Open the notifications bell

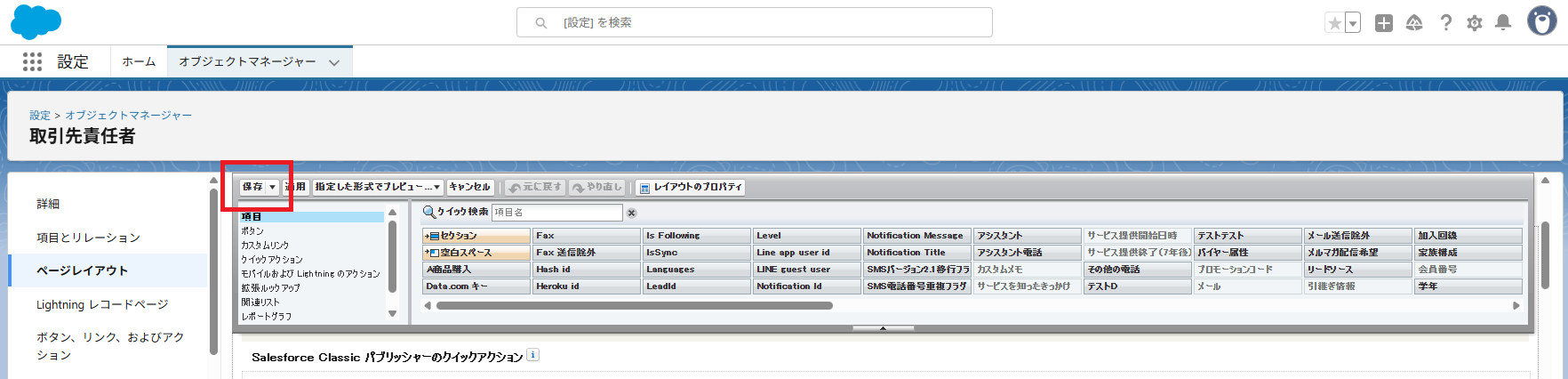[1503, 23]
